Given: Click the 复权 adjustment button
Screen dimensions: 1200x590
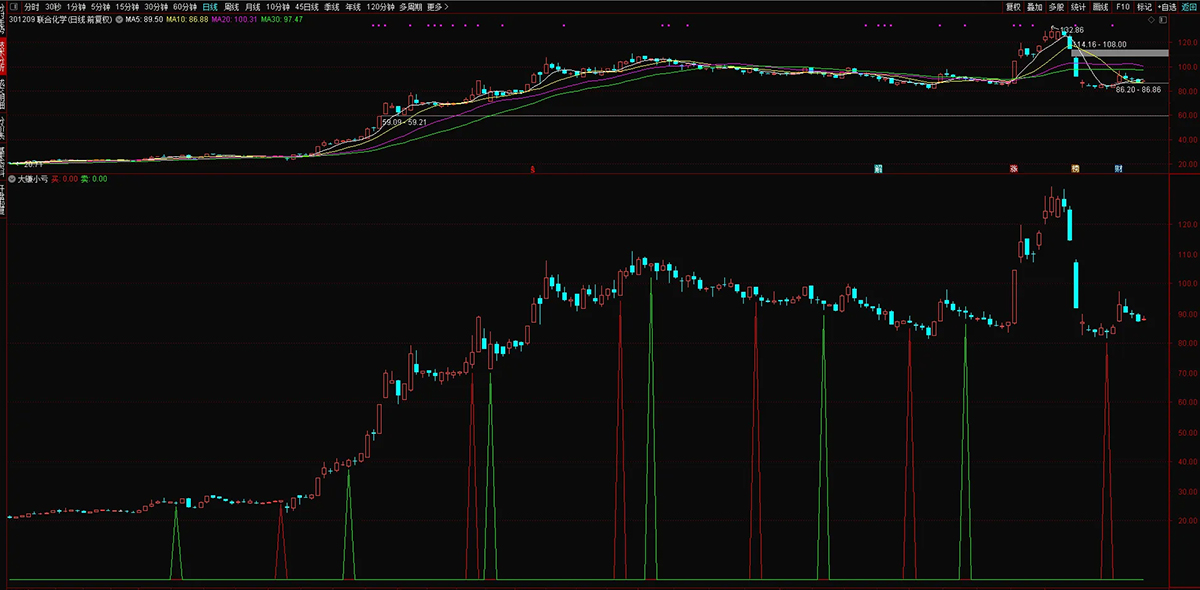Looking at the screenshot, I should 1013,6.
